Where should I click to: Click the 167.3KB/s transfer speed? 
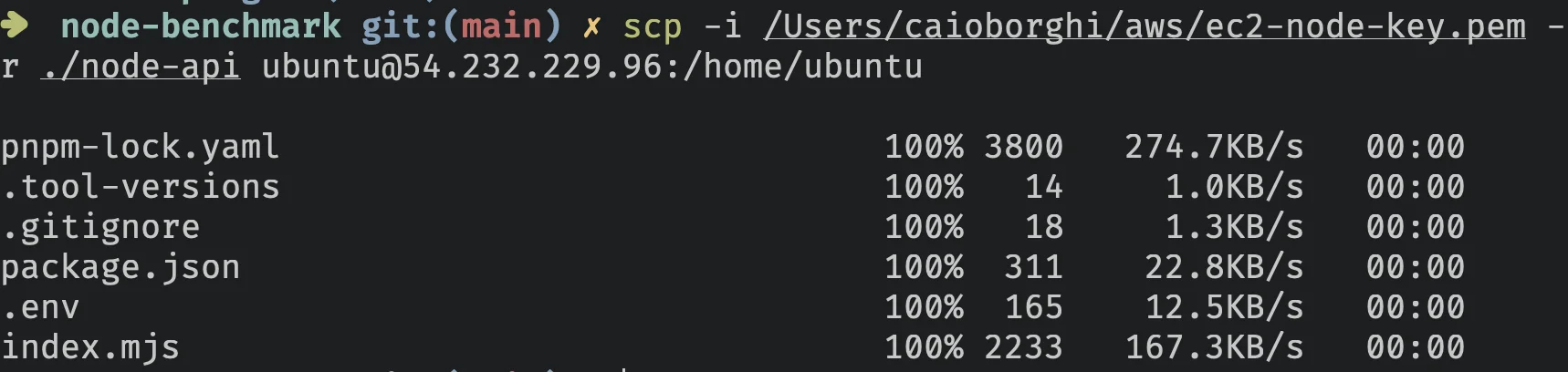point(1214,347)
